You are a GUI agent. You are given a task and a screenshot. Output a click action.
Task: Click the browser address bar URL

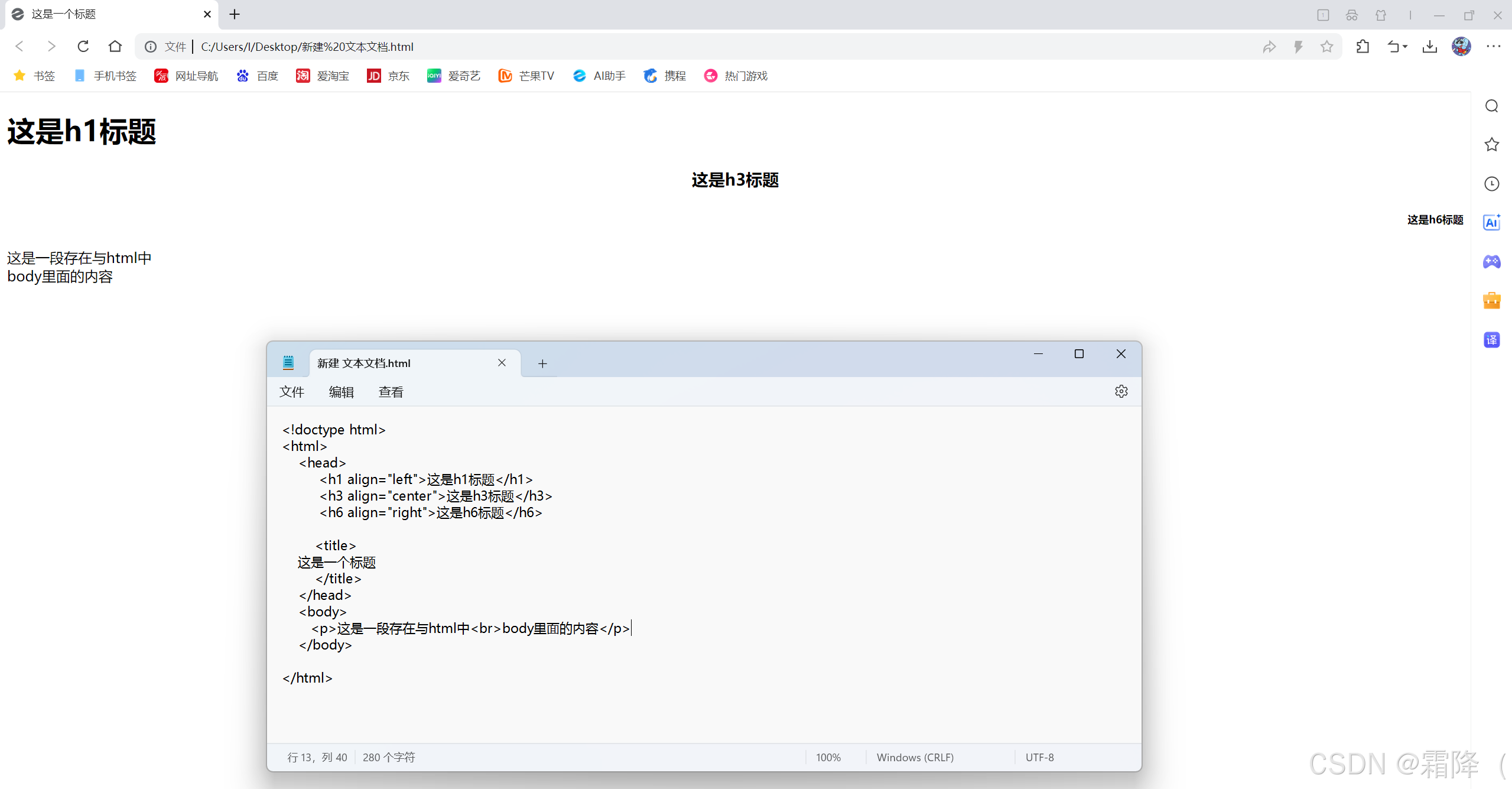[x=307, y=47]
